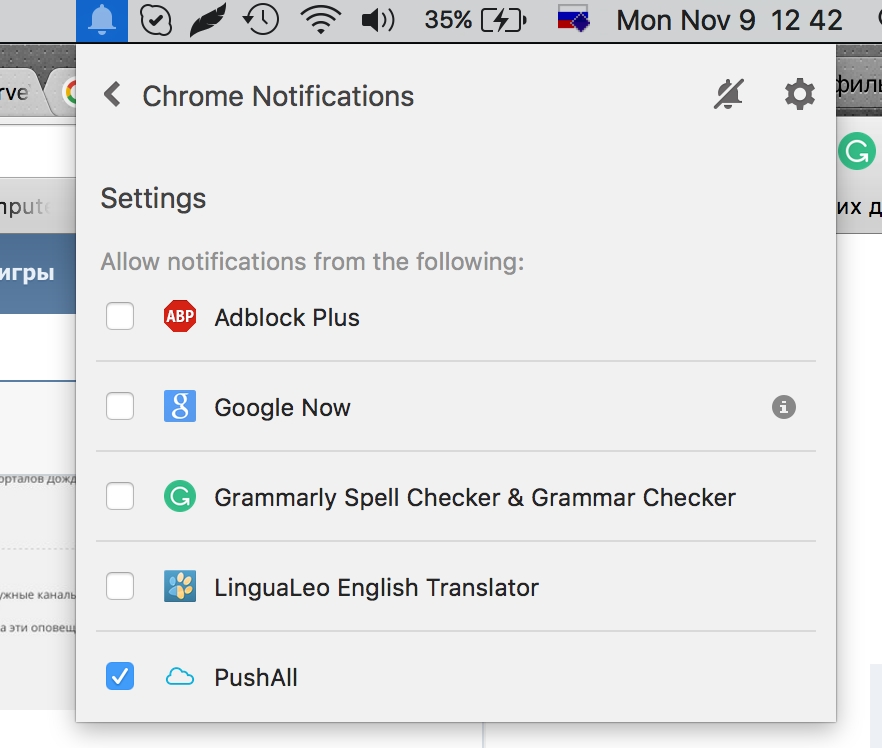Click the date and time in menu bar
Viewport: 882px width, 748px height.
coord(729,21)
